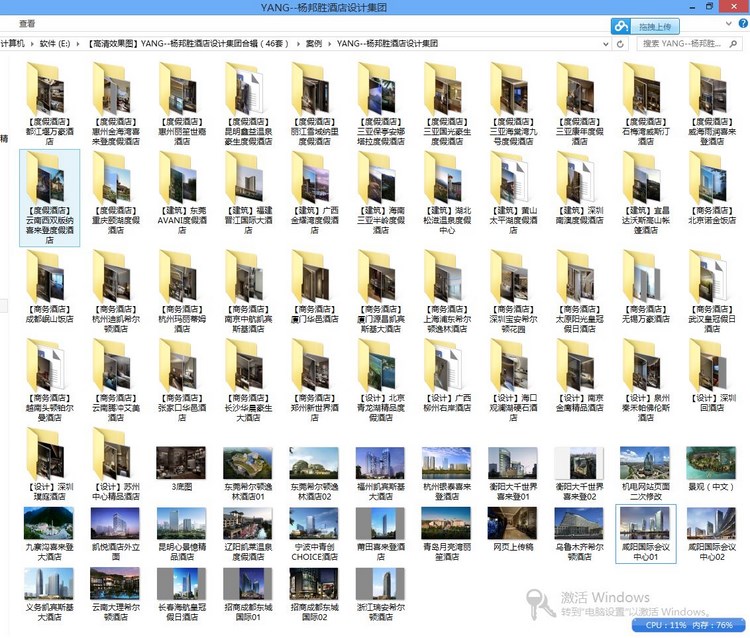The width and height of the screenshot is (750, 638).
Task: Expand subfolders after 合辑（46套） breadcrumb
Action: [x=298, y=44]
